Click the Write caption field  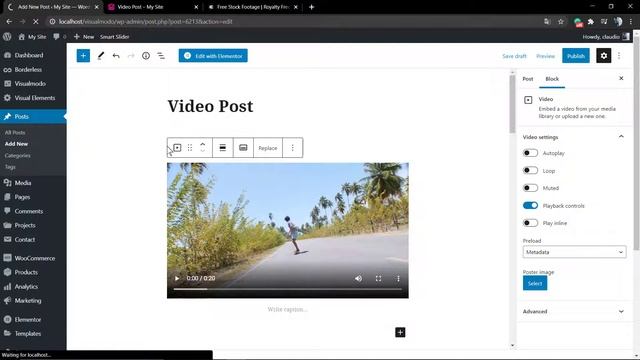tap(287, 309)
